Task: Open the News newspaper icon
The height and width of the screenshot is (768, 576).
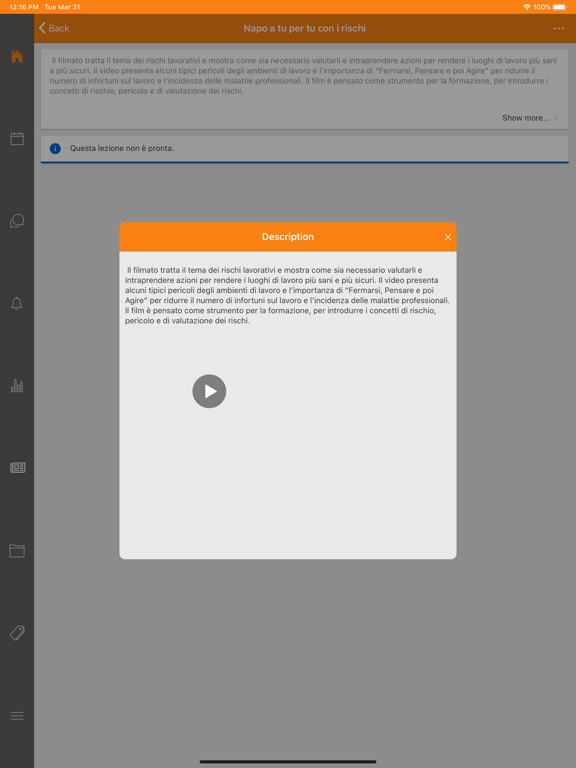Action: coord(17,468)
